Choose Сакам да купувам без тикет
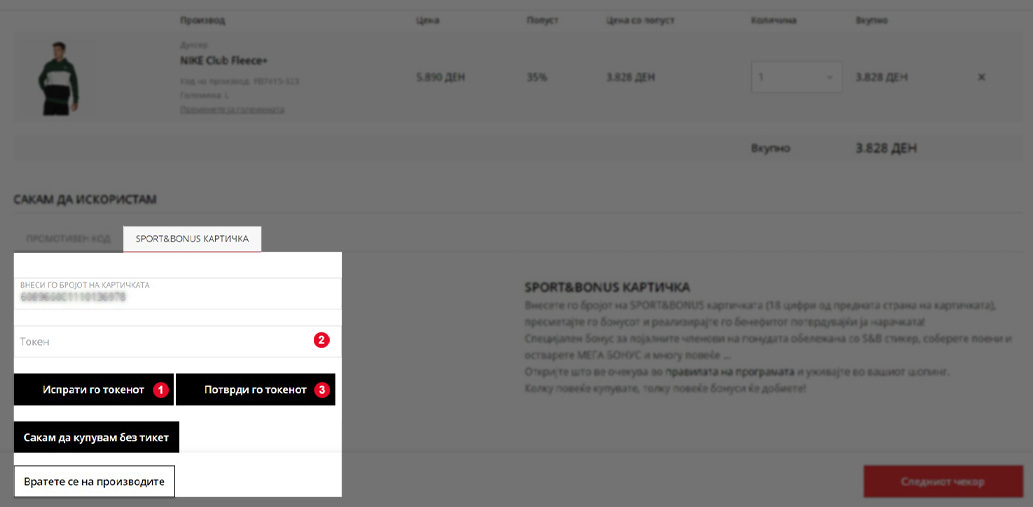This screenshot has height=507, width=1033. point(96,438)
